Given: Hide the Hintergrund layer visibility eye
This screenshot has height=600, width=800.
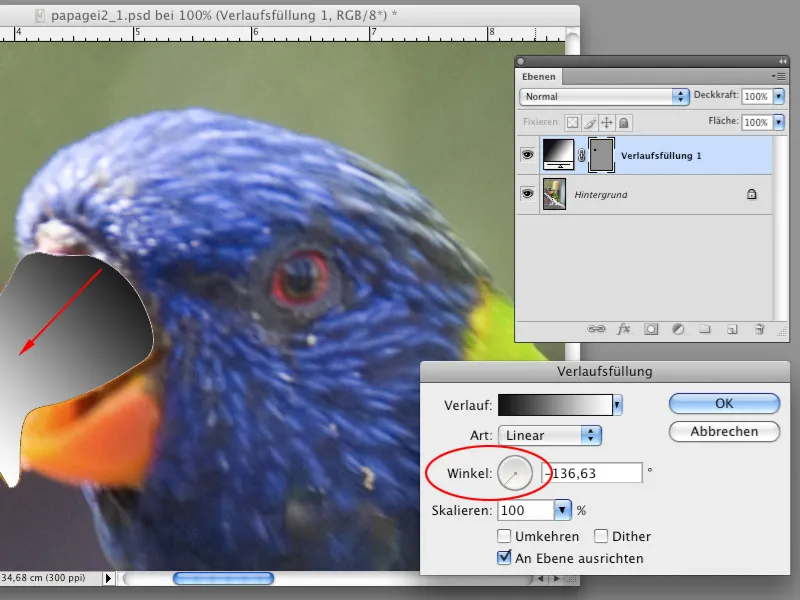Looking at the screenshot, I should (x=527, y=194).
